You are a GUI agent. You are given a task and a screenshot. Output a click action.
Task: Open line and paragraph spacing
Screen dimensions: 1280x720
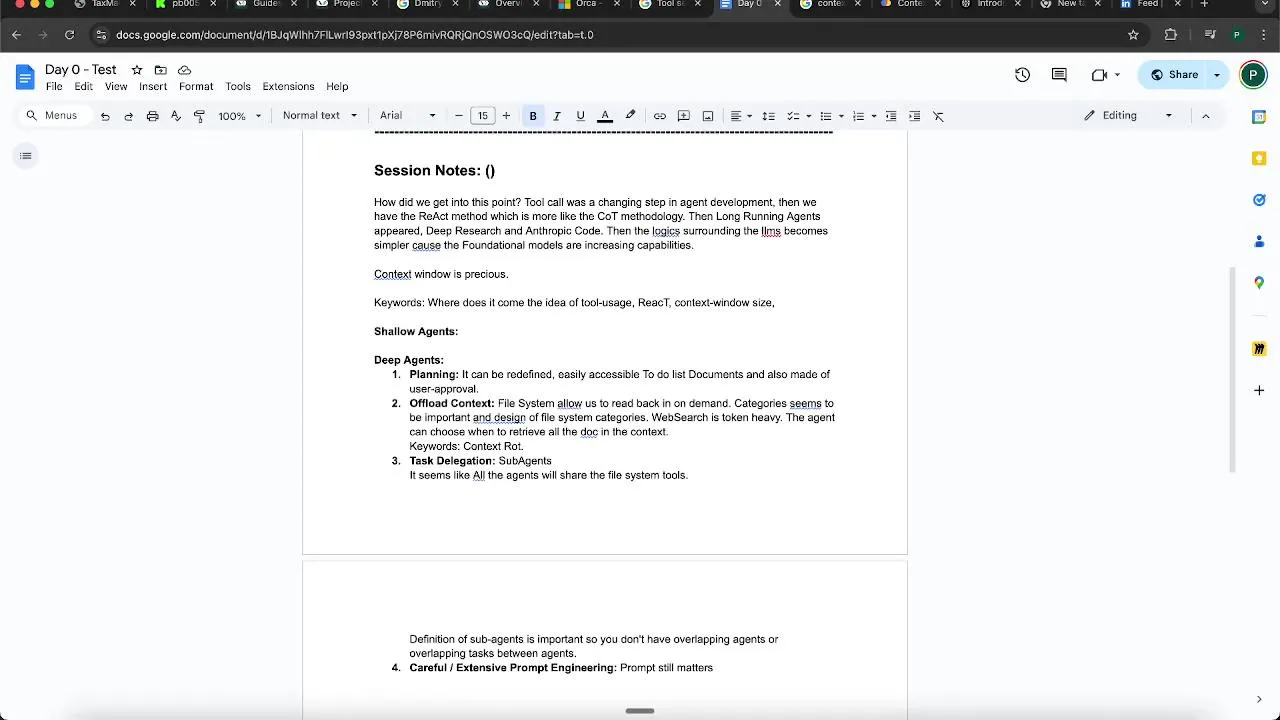[x=768, y=116]
